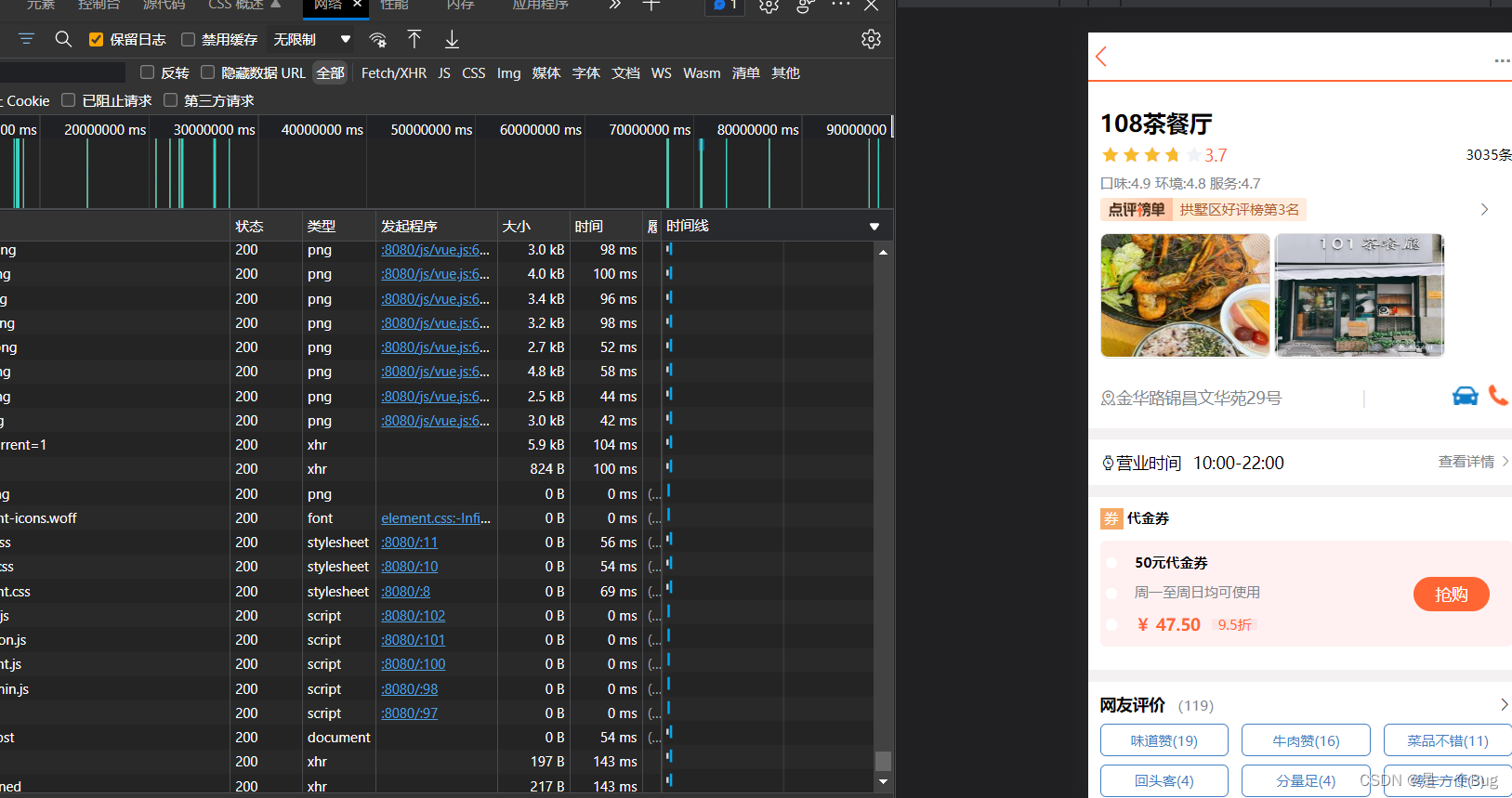
Task: Check the 反转 filter checkbox
Action: 147,72
